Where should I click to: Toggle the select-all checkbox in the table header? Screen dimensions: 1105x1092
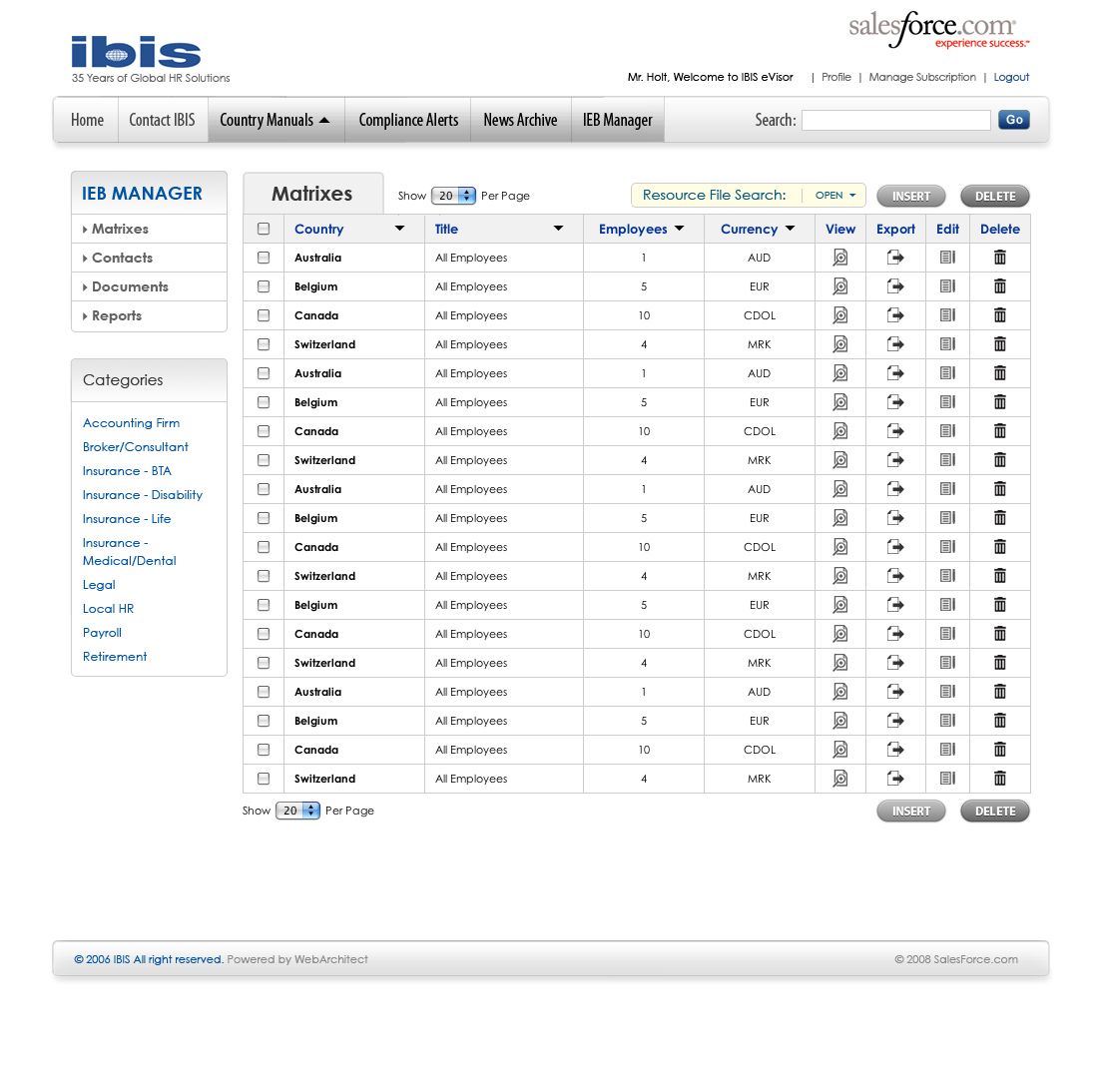tap(264, 229)
